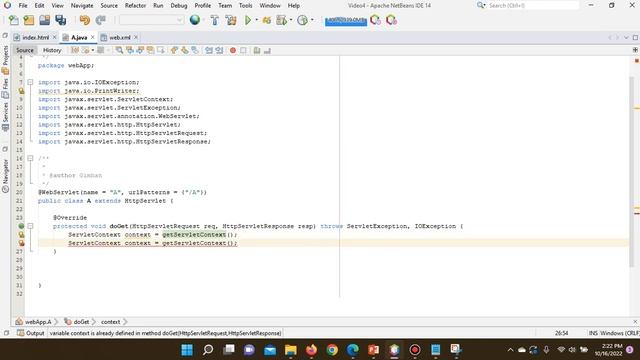Image resolution: width=640 pixels, height=360 pixels.
Task: Open the Refactor menu
Action: (x=135, y=6)
